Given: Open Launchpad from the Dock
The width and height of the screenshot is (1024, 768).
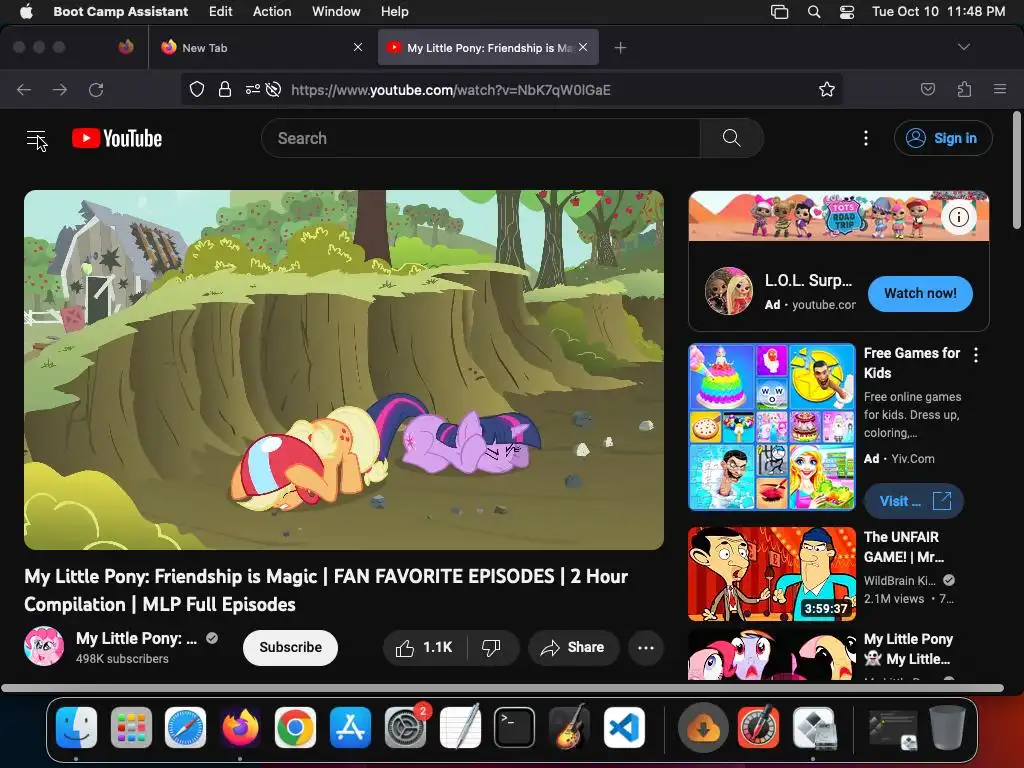Looking at the screenshot, I should 131,727.
